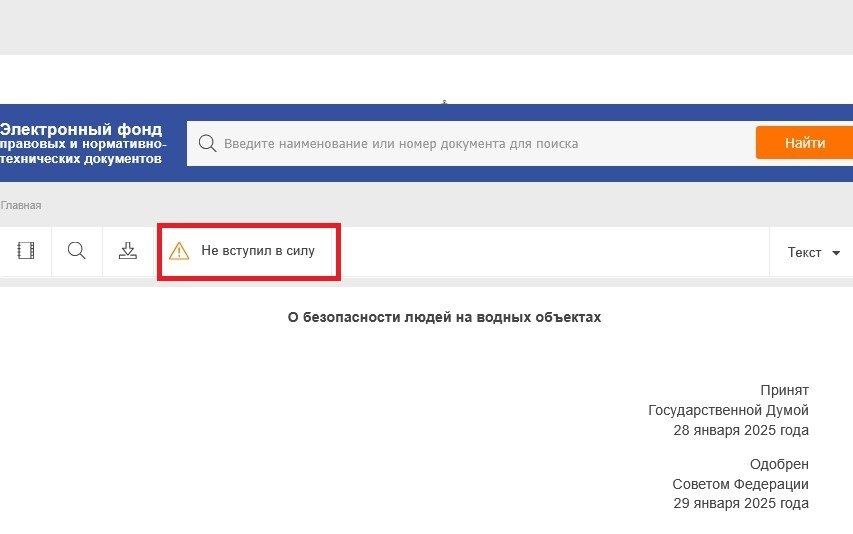
Task: Click the Государственной Думой text
Action: coord(728,410)
